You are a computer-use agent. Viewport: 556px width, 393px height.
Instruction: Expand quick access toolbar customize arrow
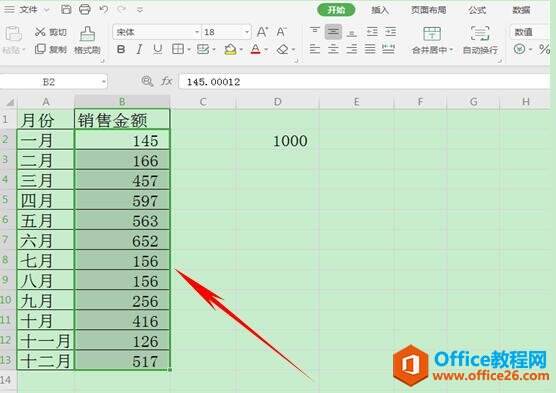tap(140, 10)
